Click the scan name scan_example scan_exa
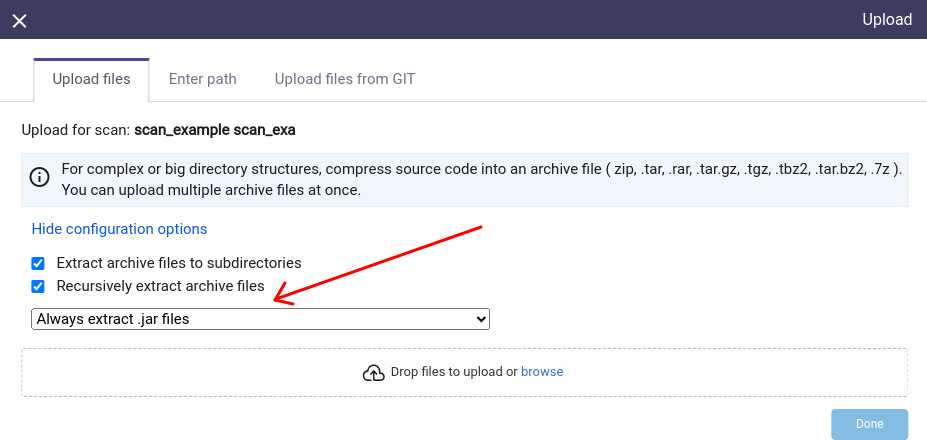The width and height of the screenshot is (927, 440). pos(215,130)
